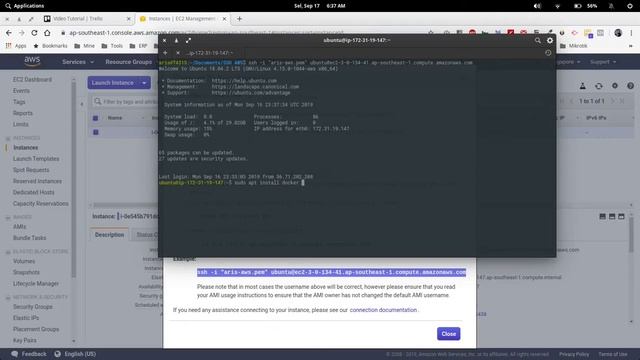This screenshot has width=640, height=360.
Task: Open the Apps shortcut in bookmarks bar
Action: (16, 46)
